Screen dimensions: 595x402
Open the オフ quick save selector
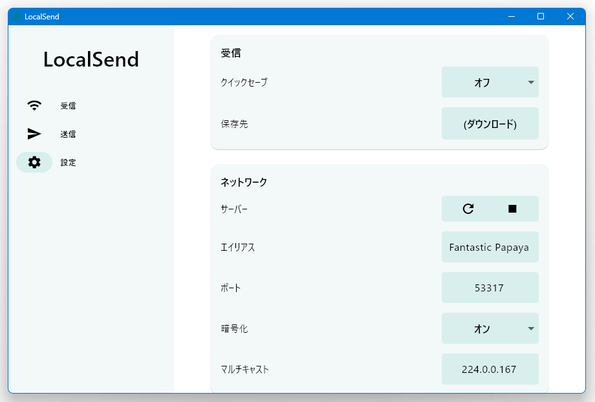tap(490, 82)
